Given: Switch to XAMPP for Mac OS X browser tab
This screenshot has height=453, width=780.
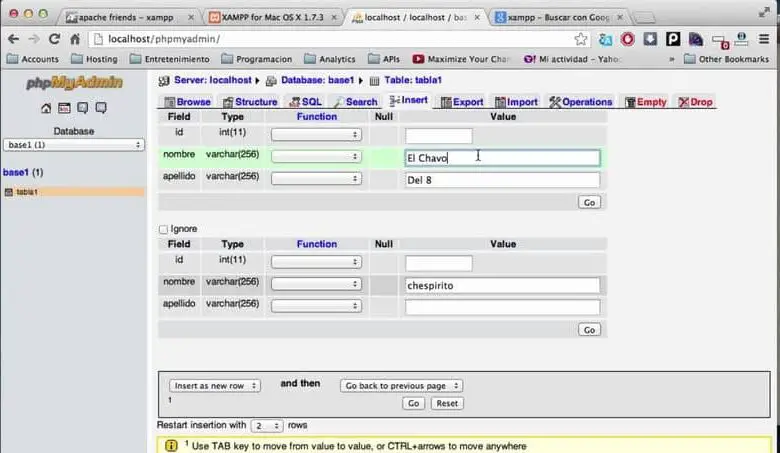Looking at the screenshot, I should (x=272, y=17).
